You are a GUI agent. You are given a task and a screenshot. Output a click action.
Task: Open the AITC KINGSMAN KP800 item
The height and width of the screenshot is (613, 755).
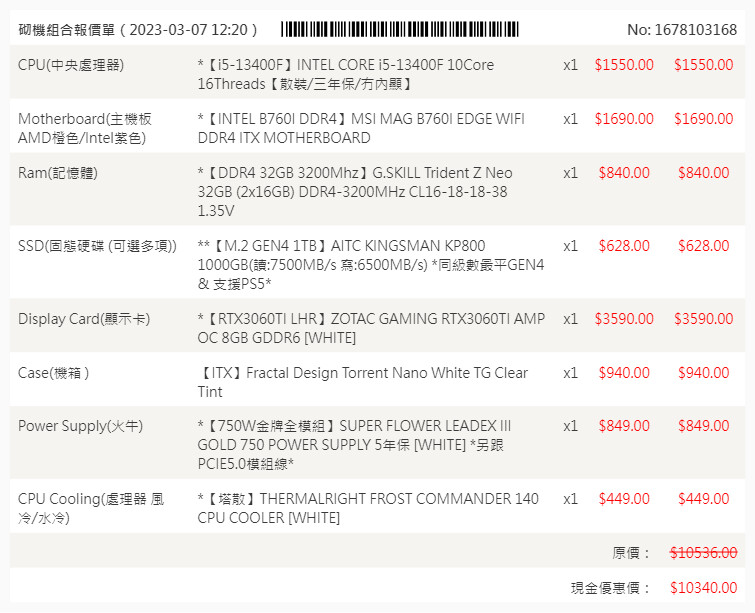[x=371, y=265]
